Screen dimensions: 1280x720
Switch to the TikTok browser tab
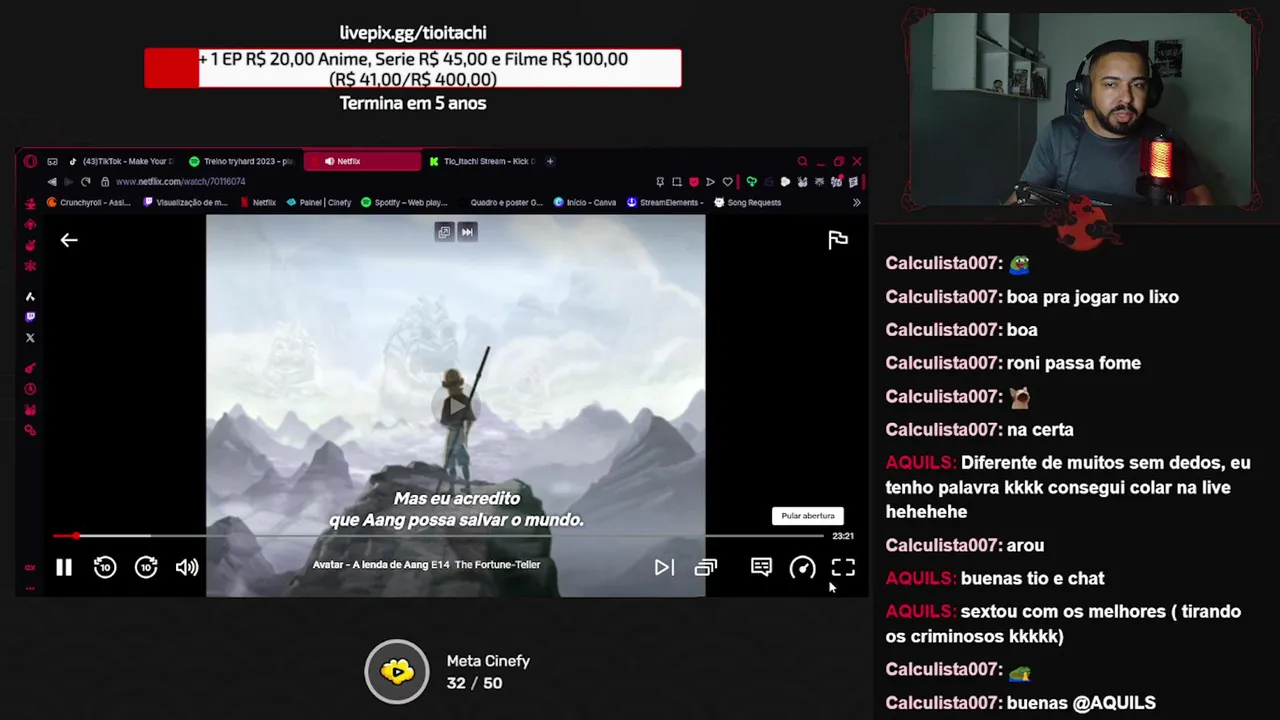(x=122, y=161)
